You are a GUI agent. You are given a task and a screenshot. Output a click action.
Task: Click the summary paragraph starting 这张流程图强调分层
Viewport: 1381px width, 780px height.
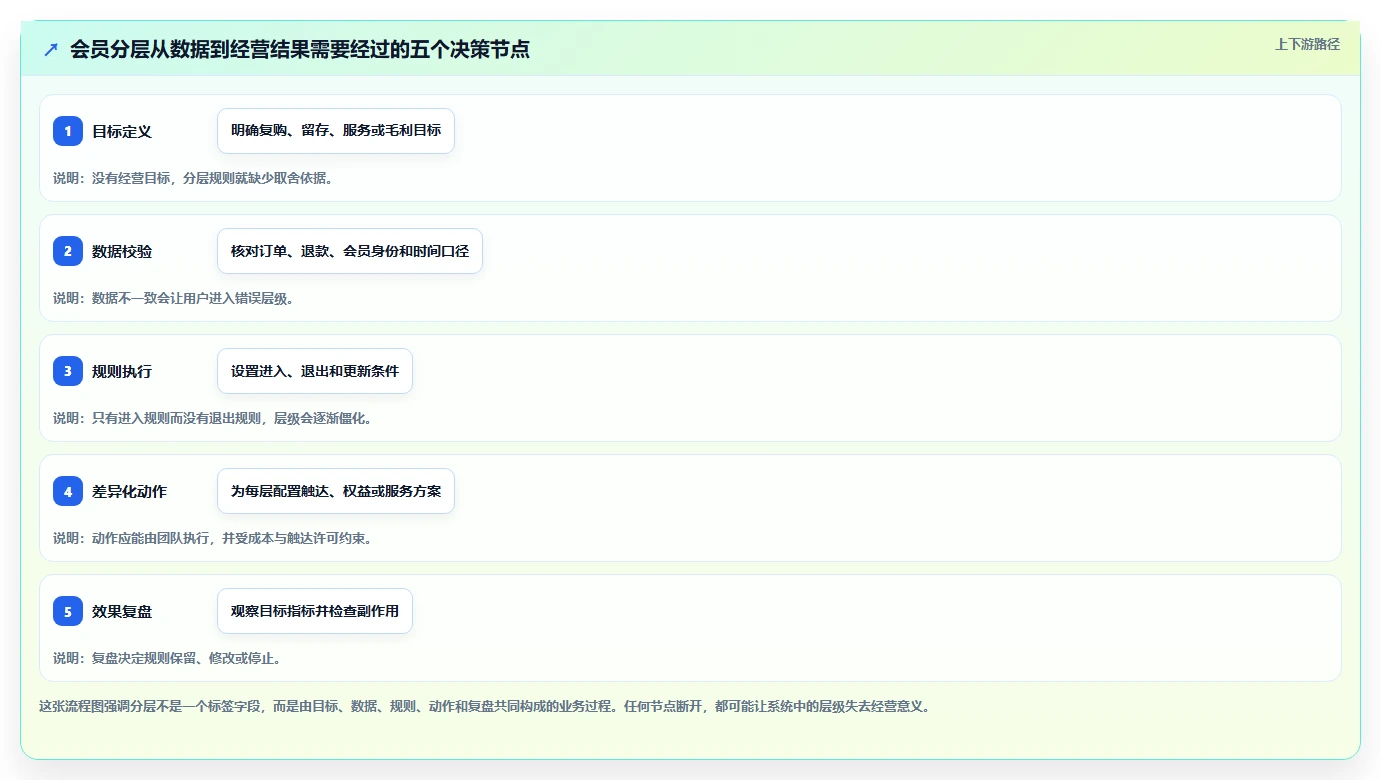486,706
